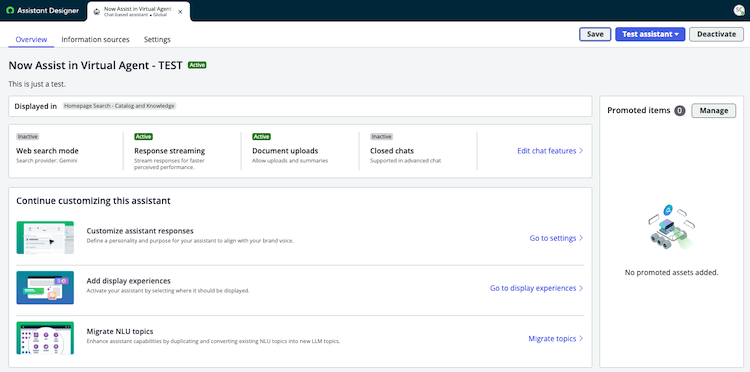Screen dimensions: 750x372
Task: Click the Edit chat features link
Action: pyautogui.click(x=550, y=151)
